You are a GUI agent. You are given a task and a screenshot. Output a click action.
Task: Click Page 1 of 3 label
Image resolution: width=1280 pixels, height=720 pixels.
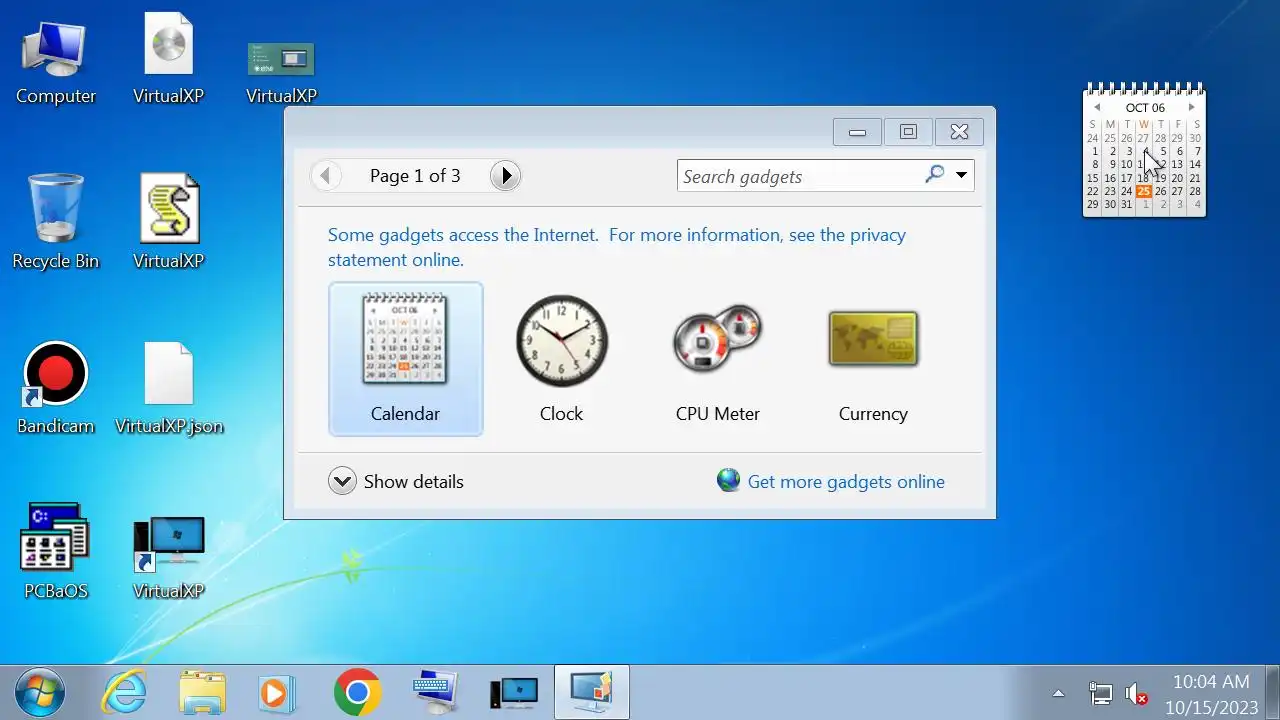tap(415, 176)
